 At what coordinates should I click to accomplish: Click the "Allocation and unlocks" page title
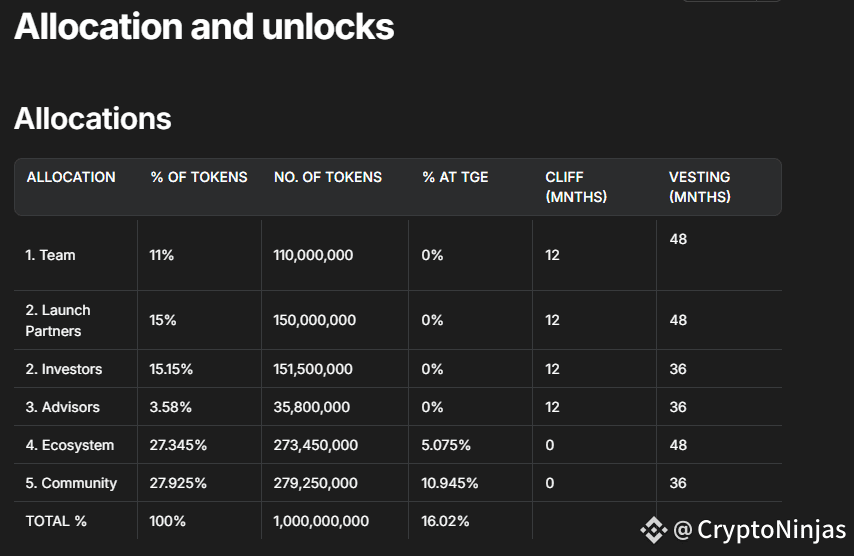(x=204, y=27)
